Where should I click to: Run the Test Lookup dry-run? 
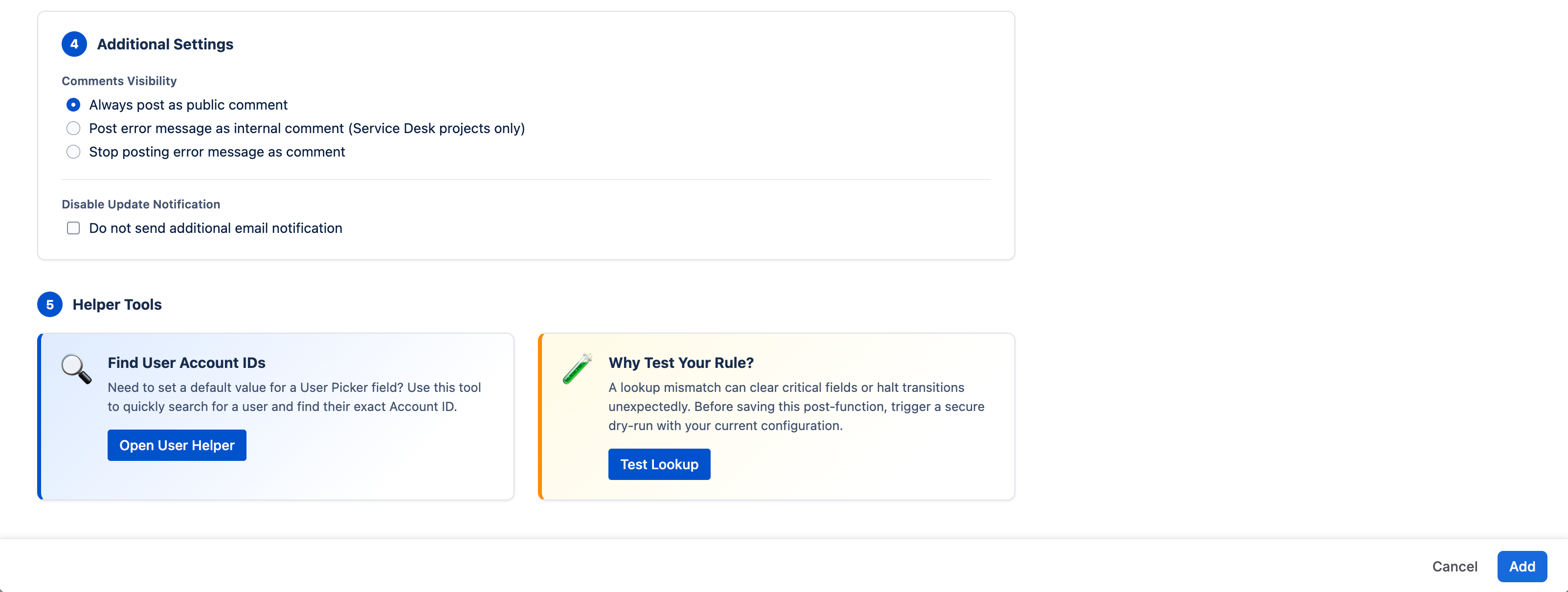point(659,464)
